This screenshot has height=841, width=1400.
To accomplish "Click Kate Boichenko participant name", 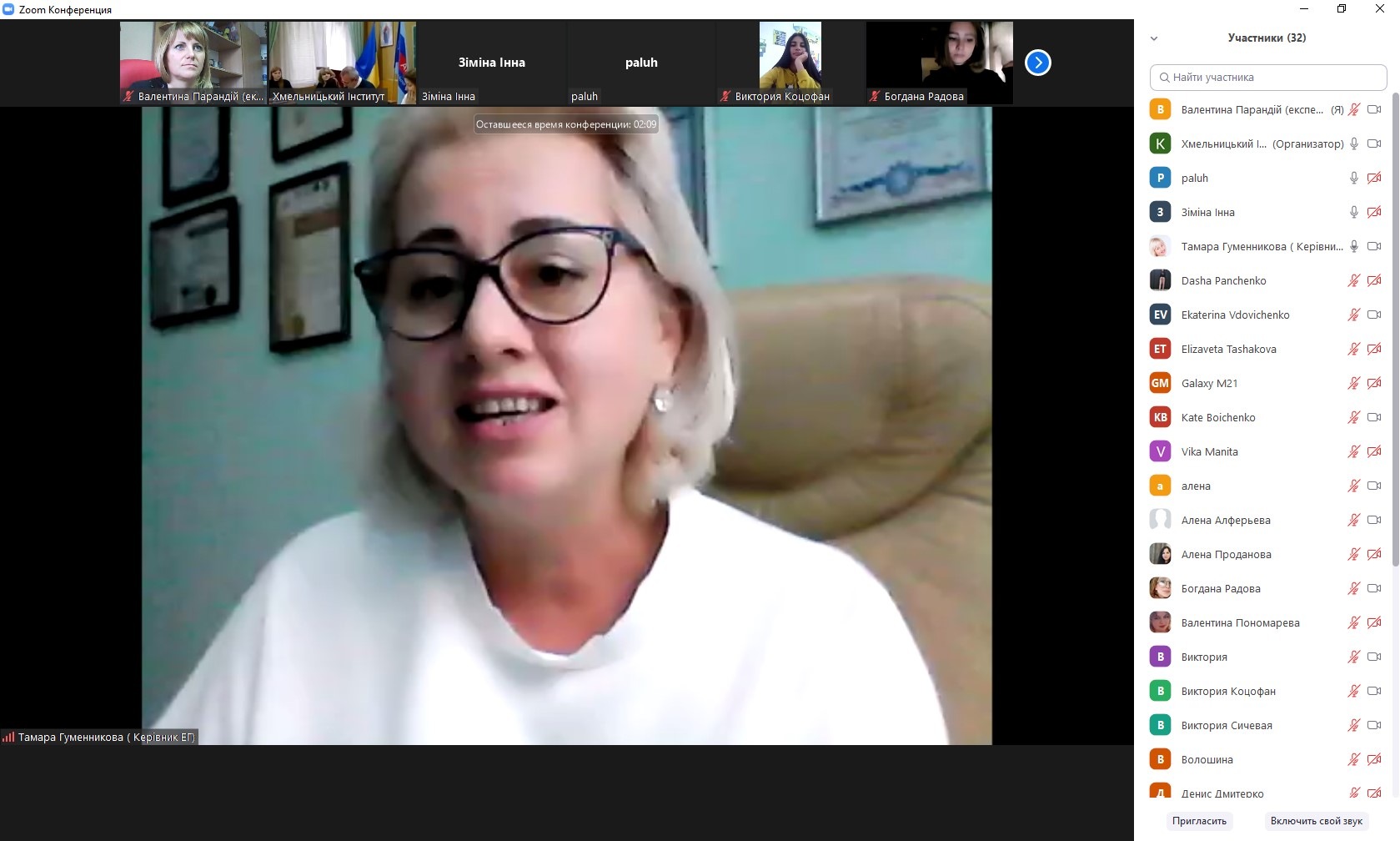I will (x=1218, y=417).
